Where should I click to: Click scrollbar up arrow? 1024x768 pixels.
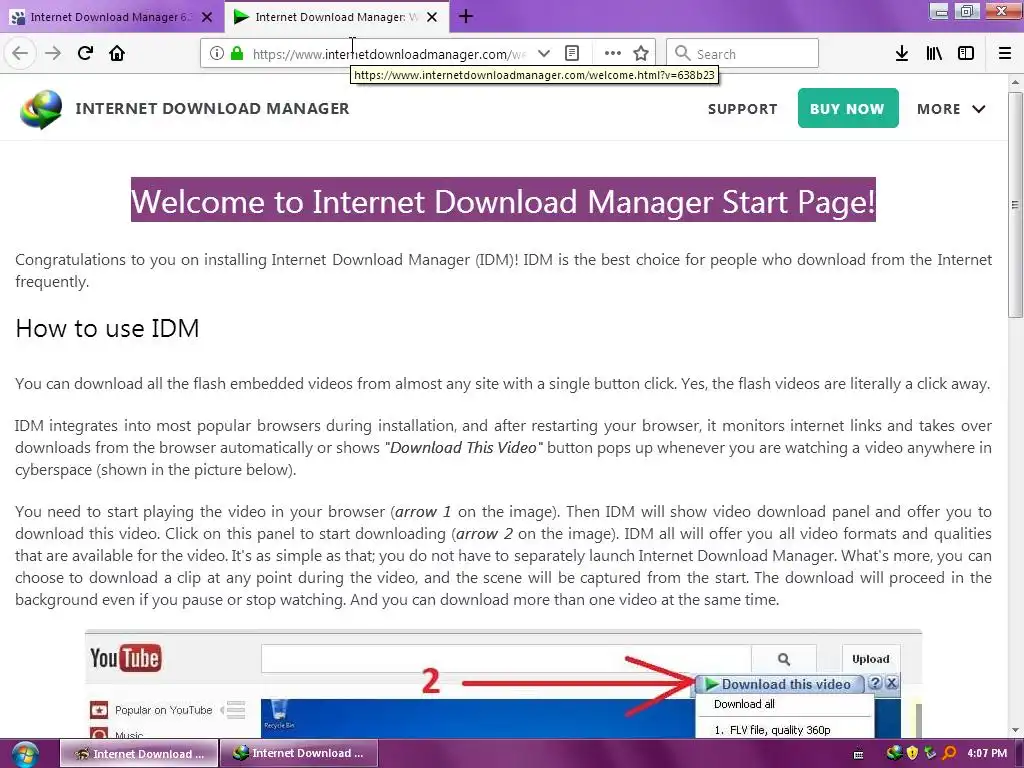pyautogui.click(x=1015, y=82)
